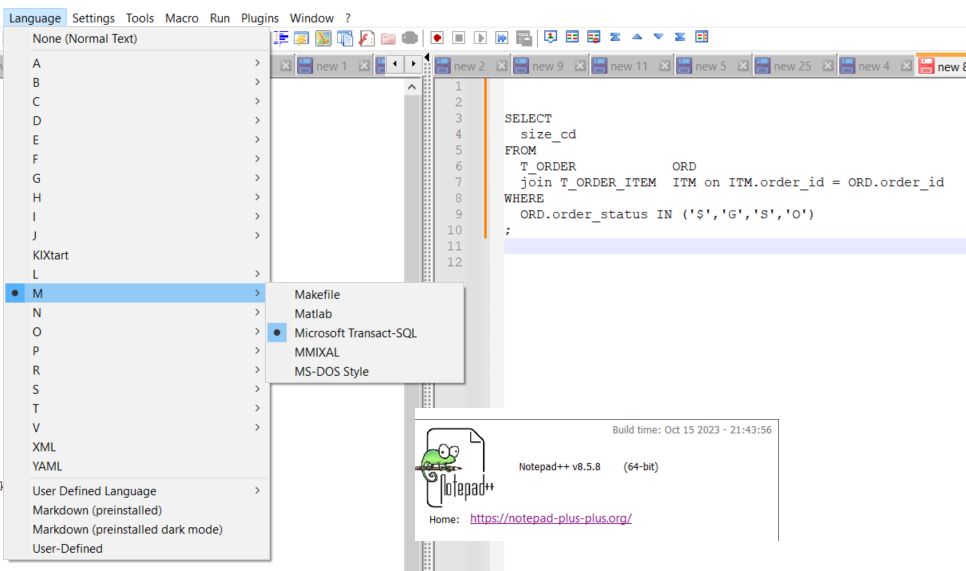Viewport: 966px width, 571px height.
Task: Expand the S language submenu
Action: [137, 390]
